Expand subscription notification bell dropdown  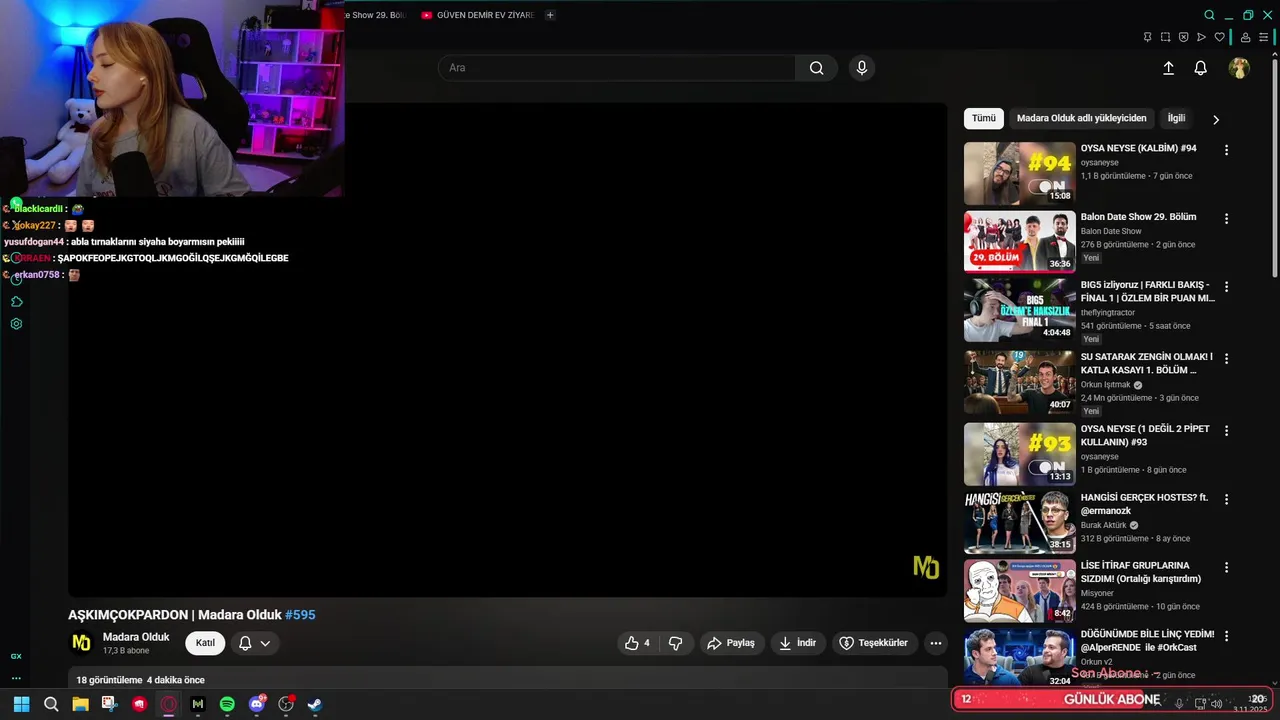point(254,643)
